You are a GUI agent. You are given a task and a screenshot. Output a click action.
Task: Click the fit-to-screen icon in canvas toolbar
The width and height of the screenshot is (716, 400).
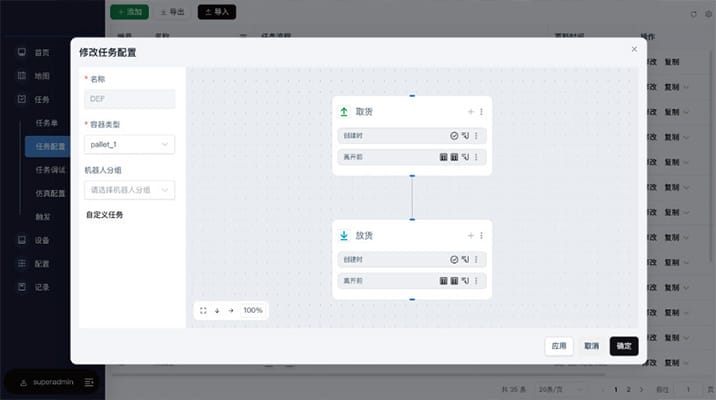coord(203,310)
